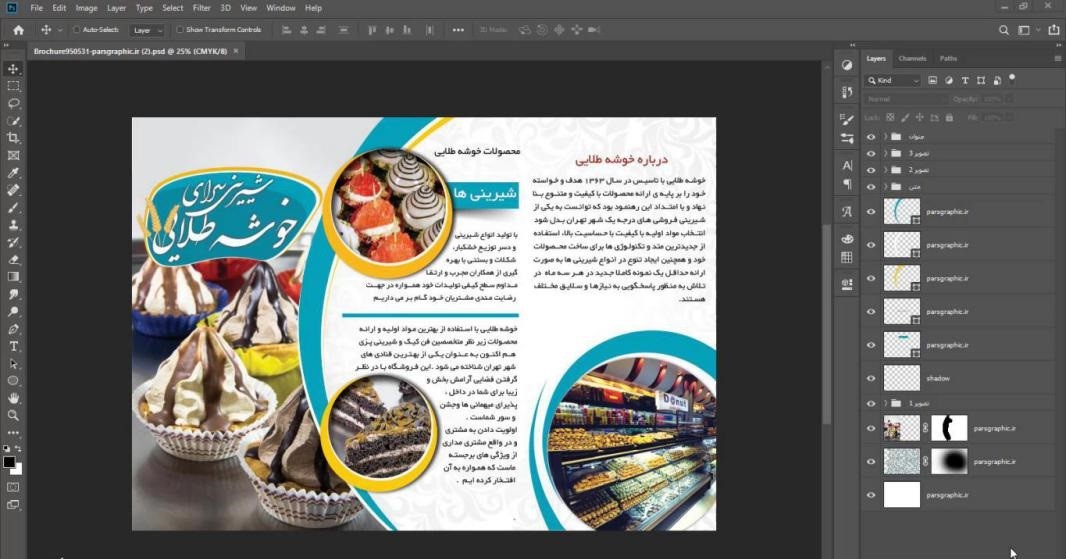Viewport: 1066px width, 559px height.
Task: Select the Crop tool
Action: (13, 138)
